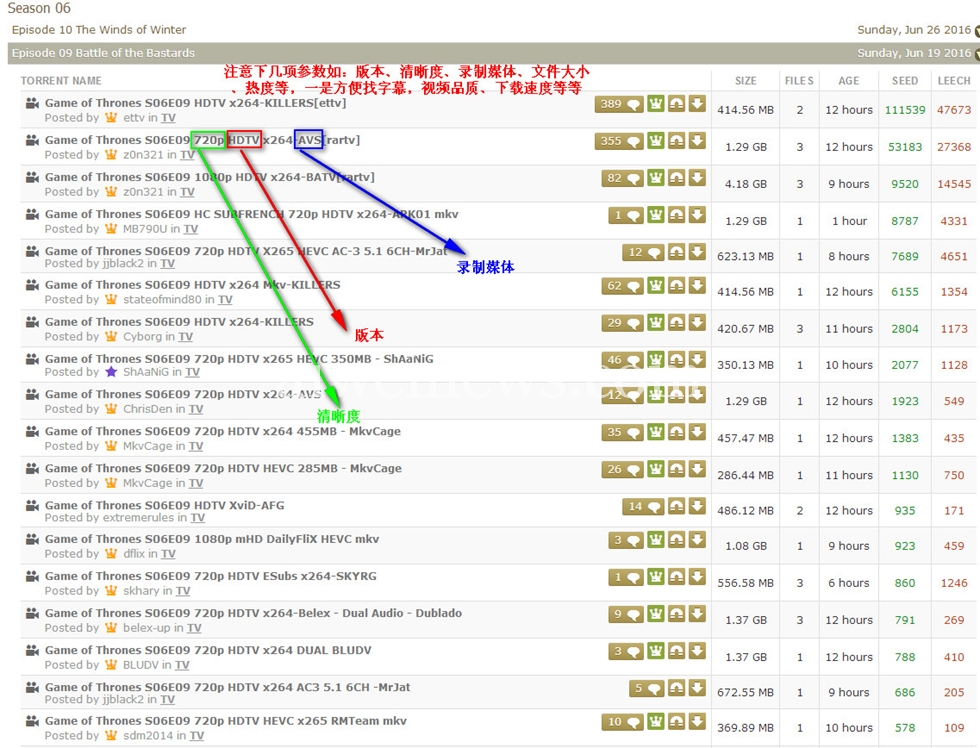
Task: Sort torrents by SEED column
Action: click(x=905, y=81)
